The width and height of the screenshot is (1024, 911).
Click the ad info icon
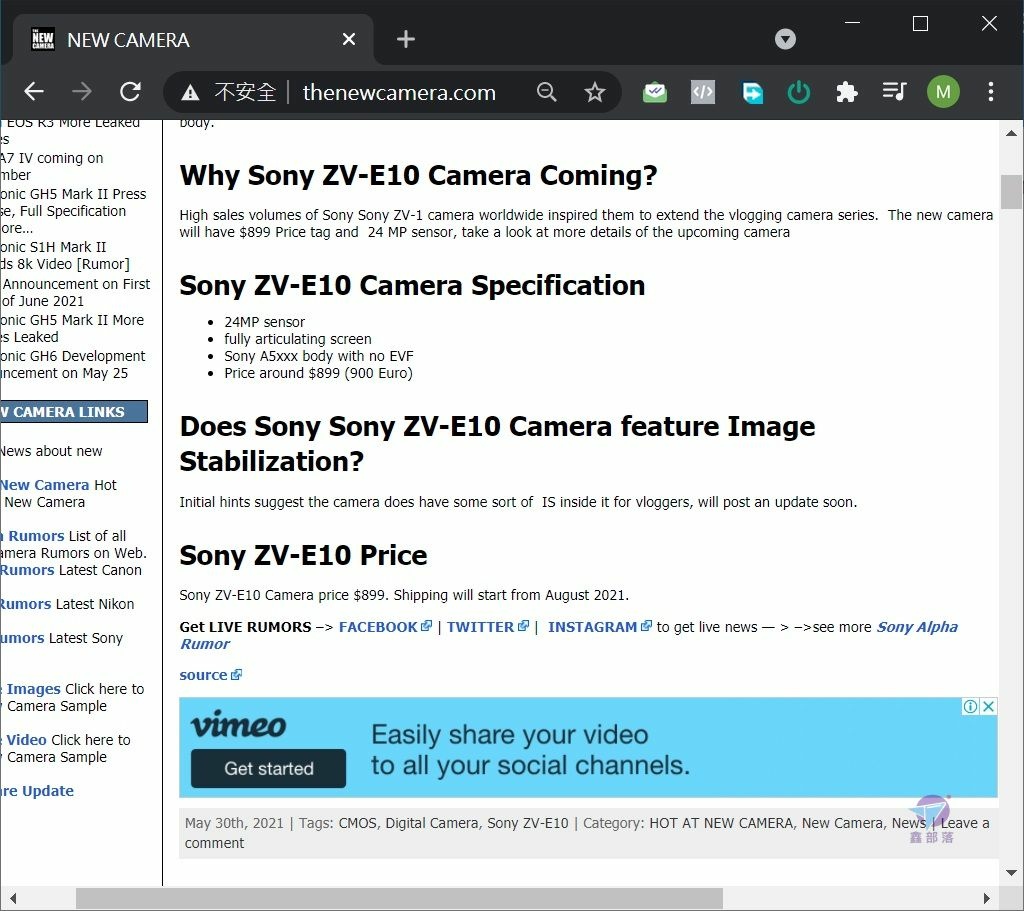(x=970, y=706)
